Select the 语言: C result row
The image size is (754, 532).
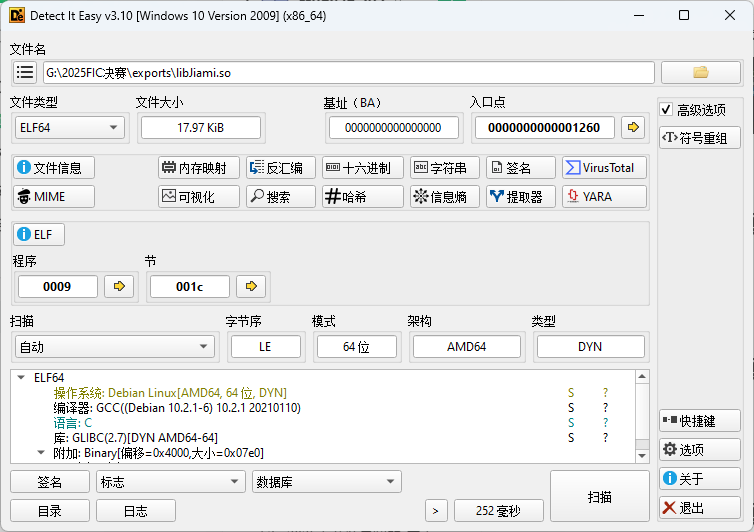coord(322,423)
